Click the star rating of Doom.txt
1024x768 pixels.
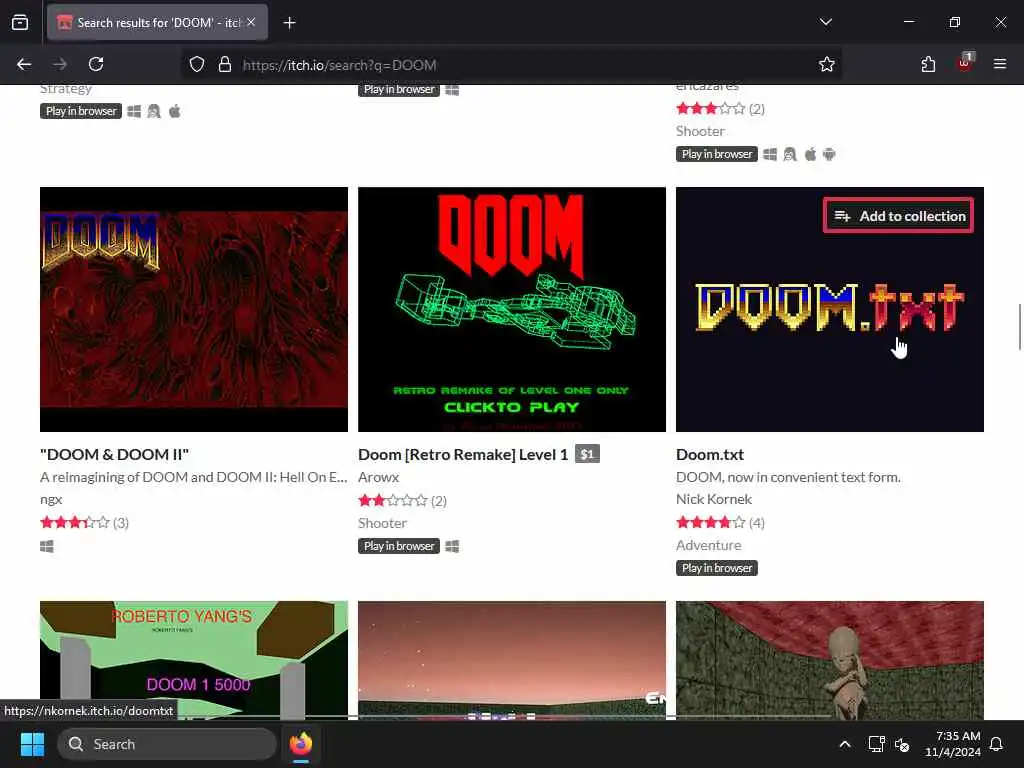point(711,522)
